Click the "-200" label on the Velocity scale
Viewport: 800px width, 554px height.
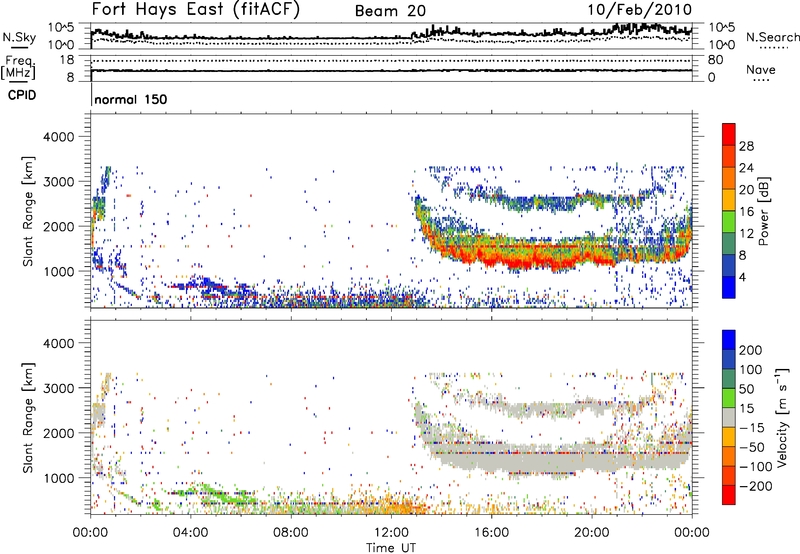[756, 486]
